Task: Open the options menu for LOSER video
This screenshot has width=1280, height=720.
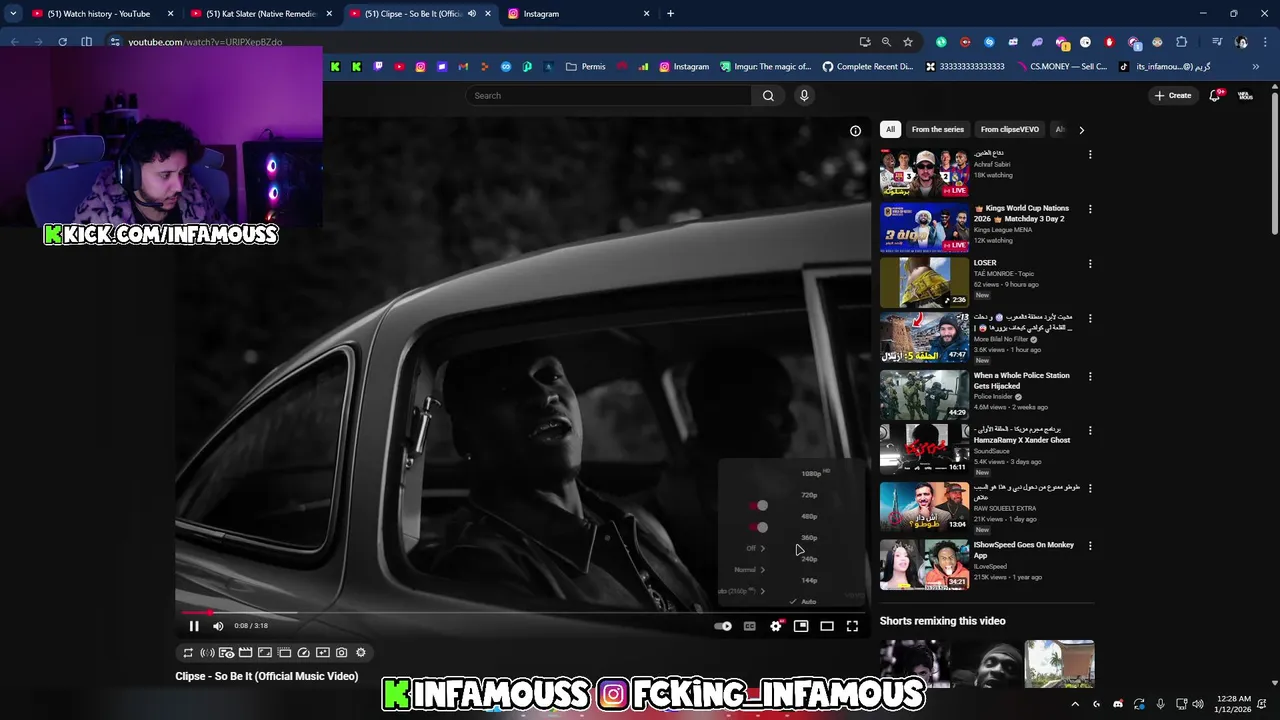Action: [x=1090, y=264]
